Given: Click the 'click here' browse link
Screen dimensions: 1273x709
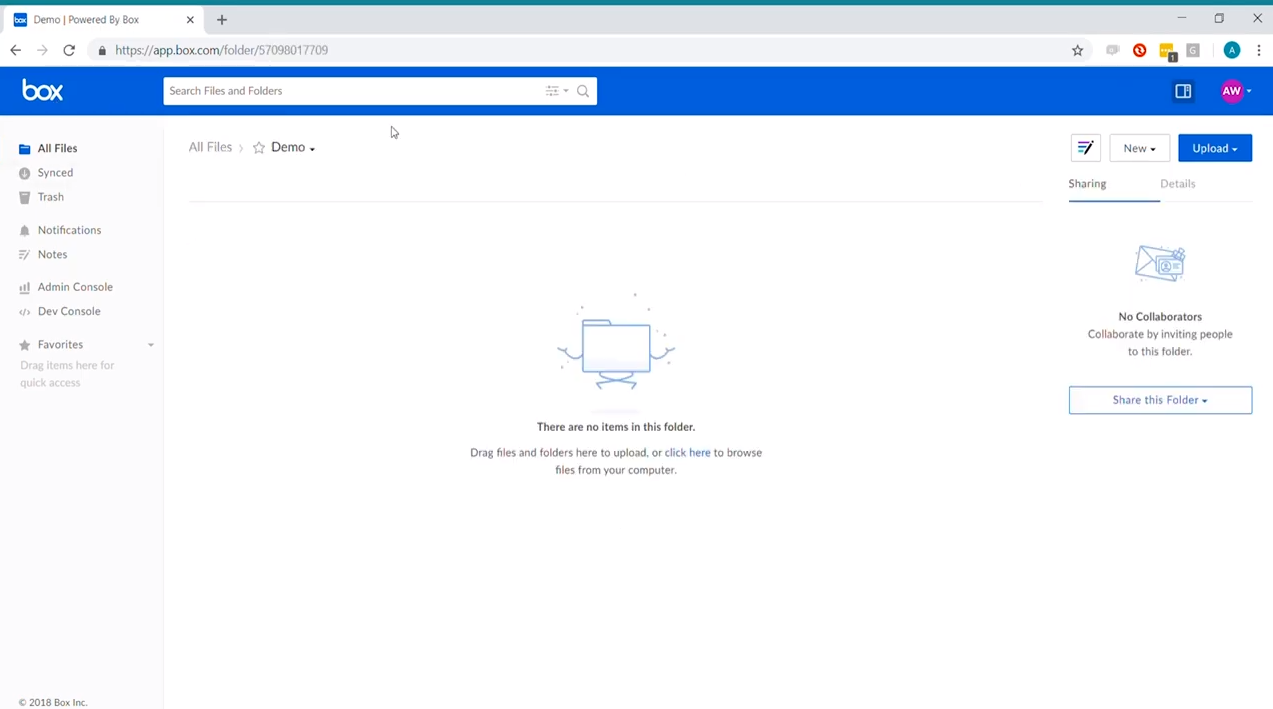Looking at the screenshot, I should tap(687, 453).
